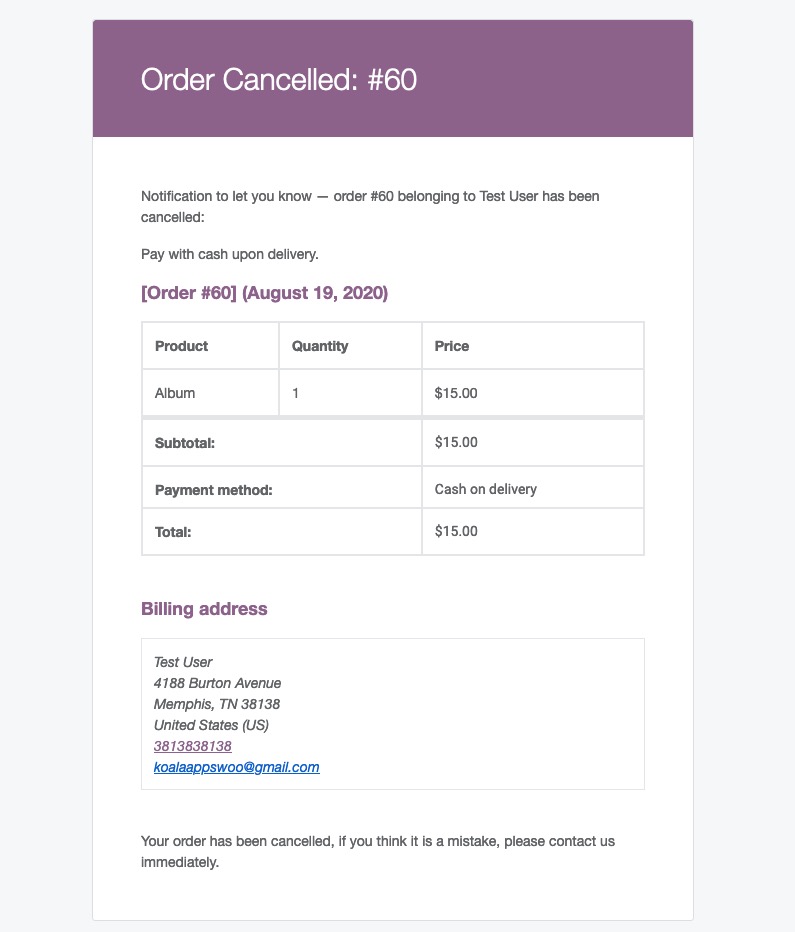Click the Pay with cash upon delivery text
This screenshot has height=932, width=795.
point(230,254)
